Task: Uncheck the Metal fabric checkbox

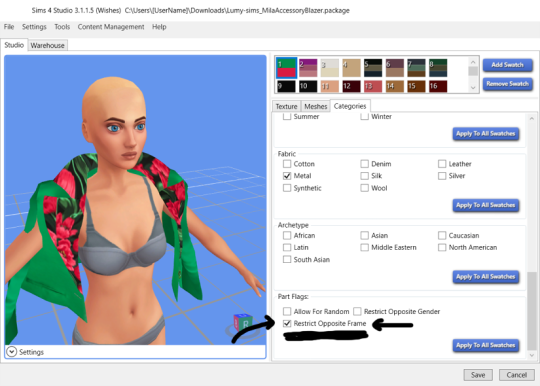Action: coord(287,176)
